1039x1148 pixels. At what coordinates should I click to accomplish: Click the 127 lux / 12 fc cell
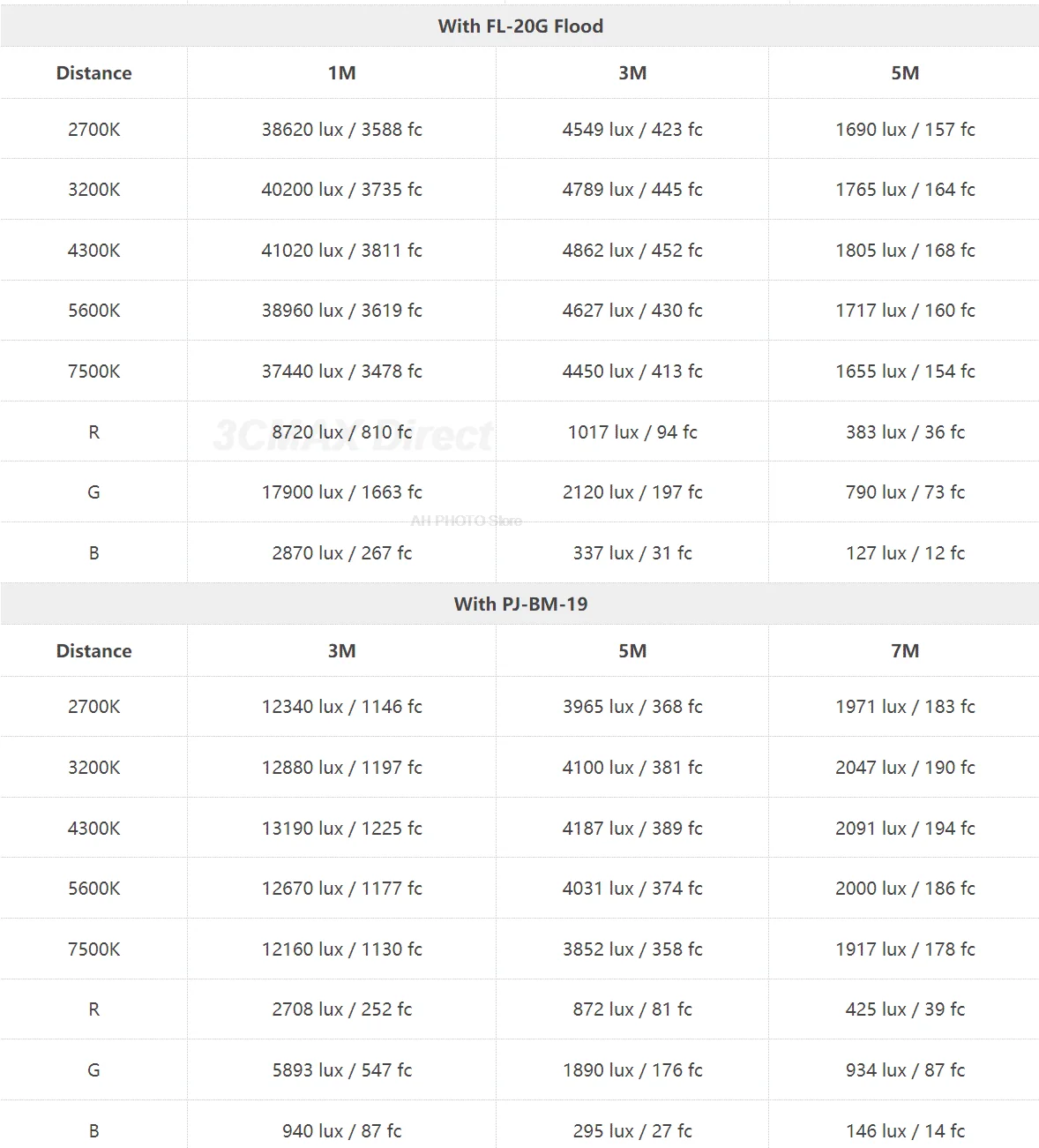[905, 553]
